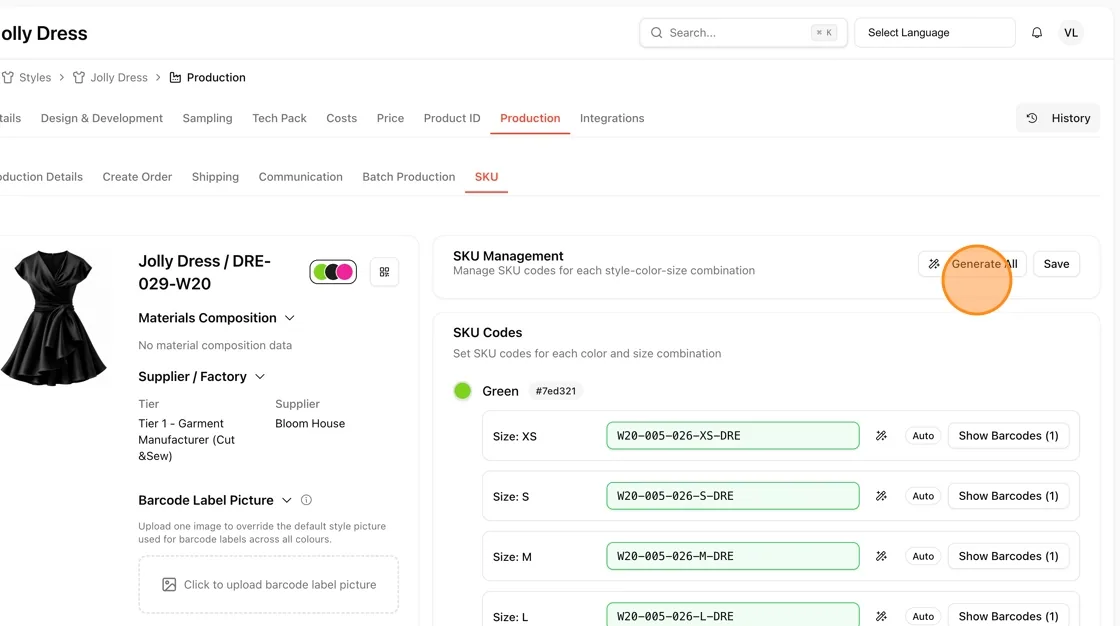The width and height of the screenshot is (1120, 626).
Task: Show barcodes for Size S
Action: coord(1008,496)
